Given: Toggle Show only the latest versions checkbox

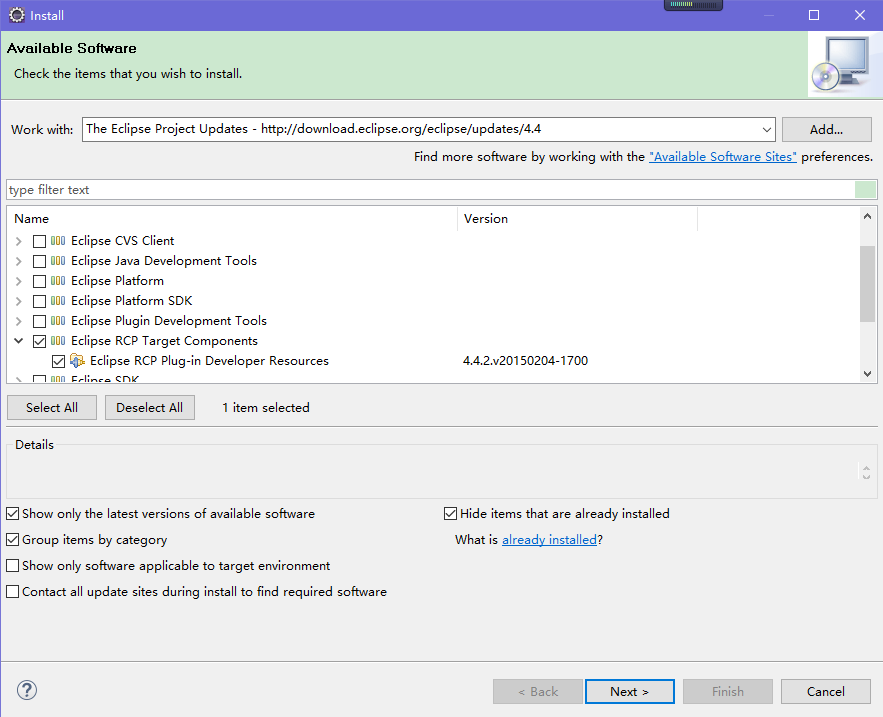Looking at the screenshot, I should (x=12, y=514).
